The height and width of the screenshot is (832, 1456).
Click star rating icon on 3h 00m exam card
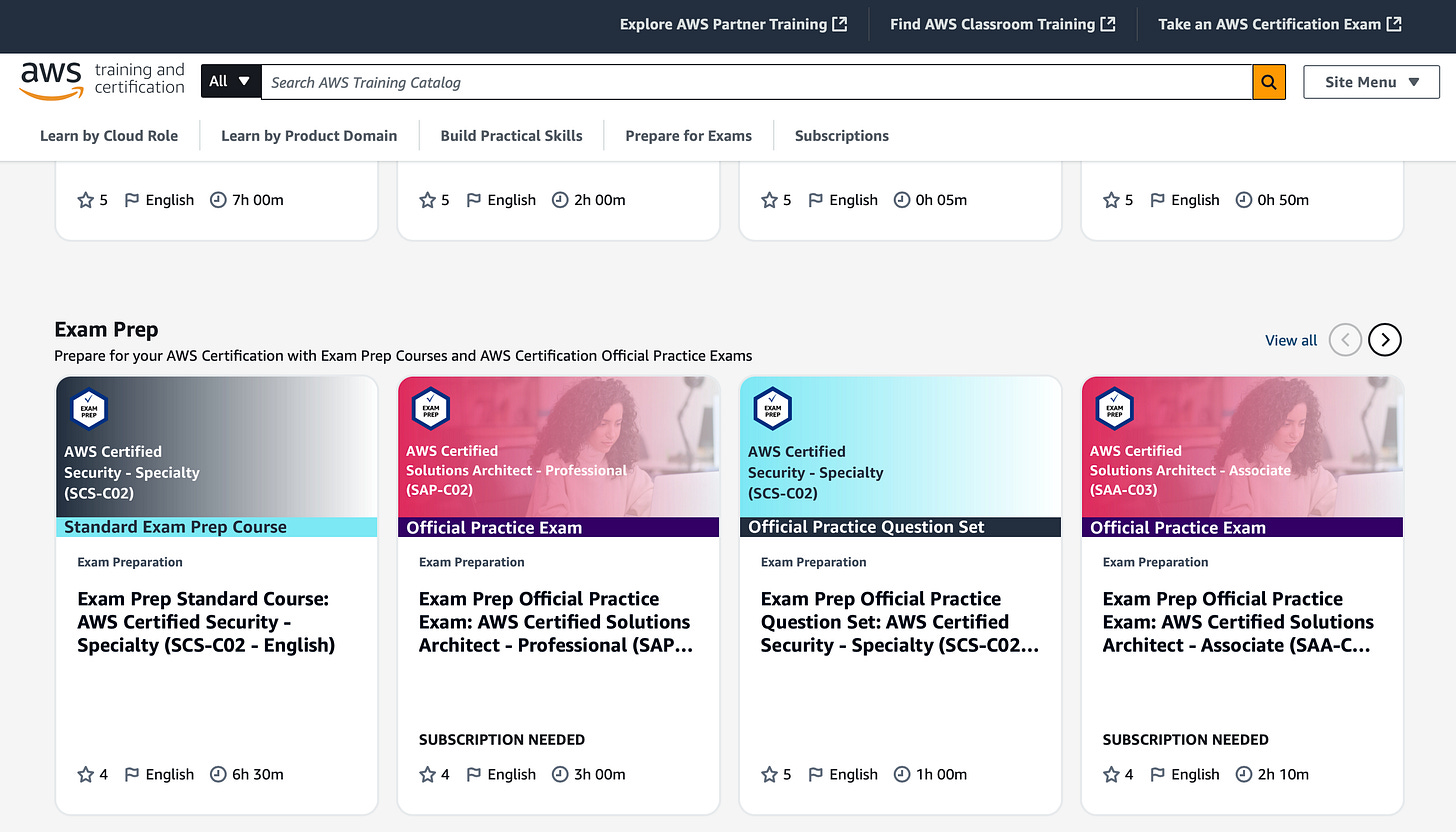[427, 774]
